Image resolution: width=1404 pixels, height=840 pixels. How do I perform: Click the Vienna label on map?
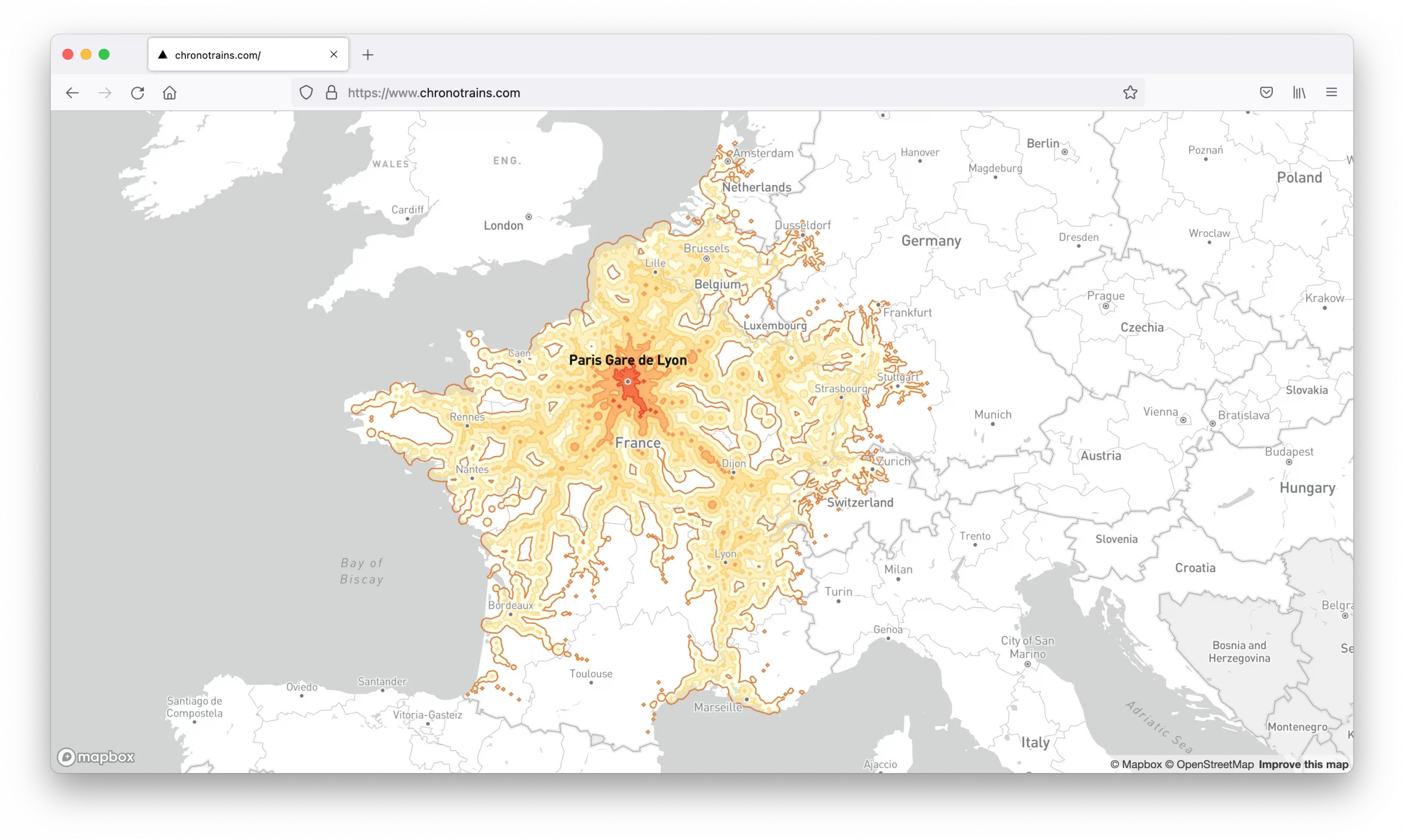click(x=1160, y=412)
